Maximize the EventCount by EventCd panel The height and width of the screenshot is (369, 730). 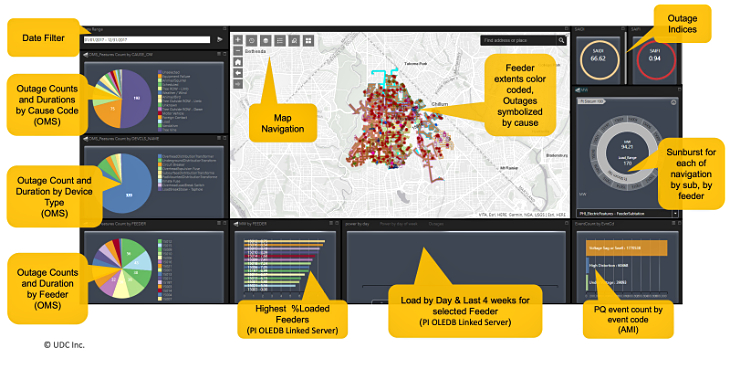pyautogui.click(x=679, y=224)
